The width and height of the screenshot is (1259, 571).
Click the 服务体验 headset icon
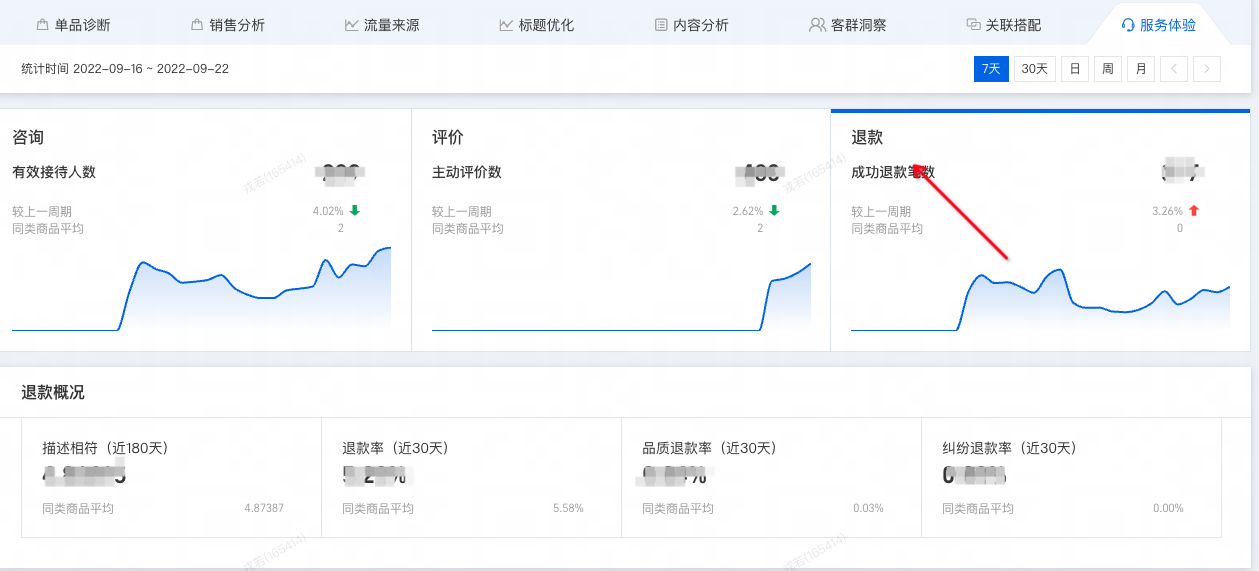tap(1128, 25)
